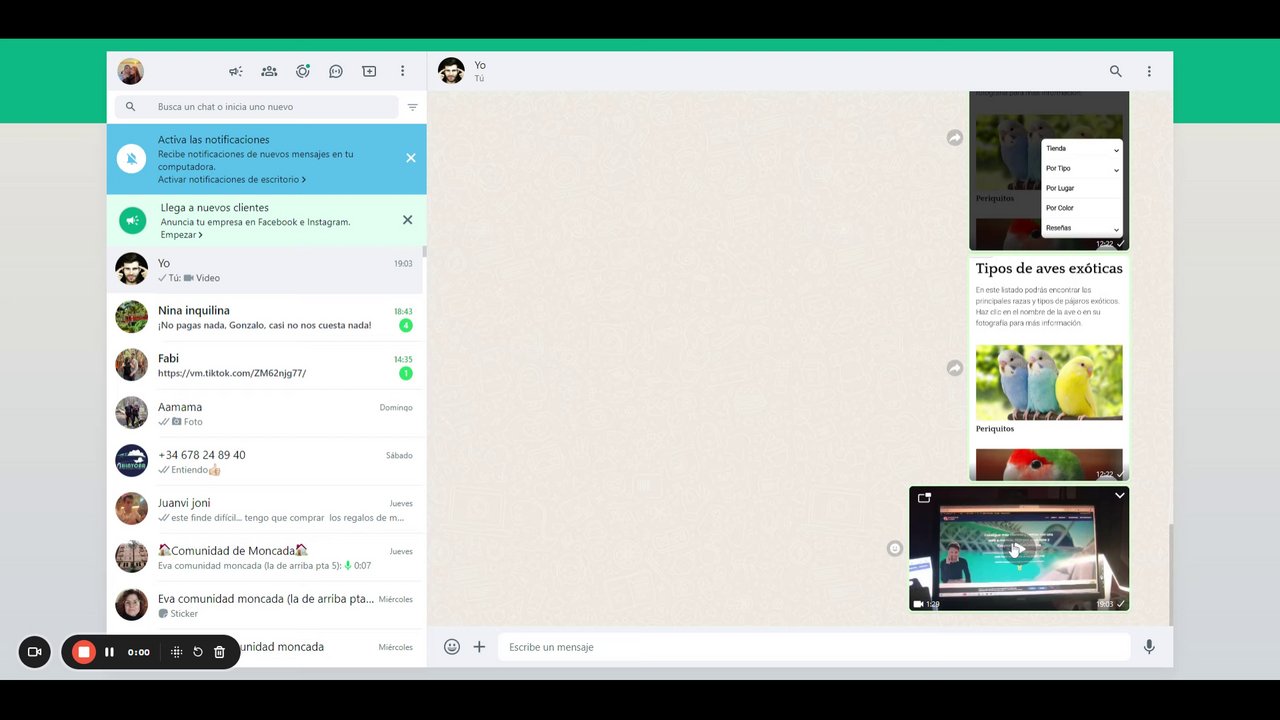Click the 'Yo' contact name in the chat header
Viewport: 1280px width, 720px height.
[x=480, y=65]
